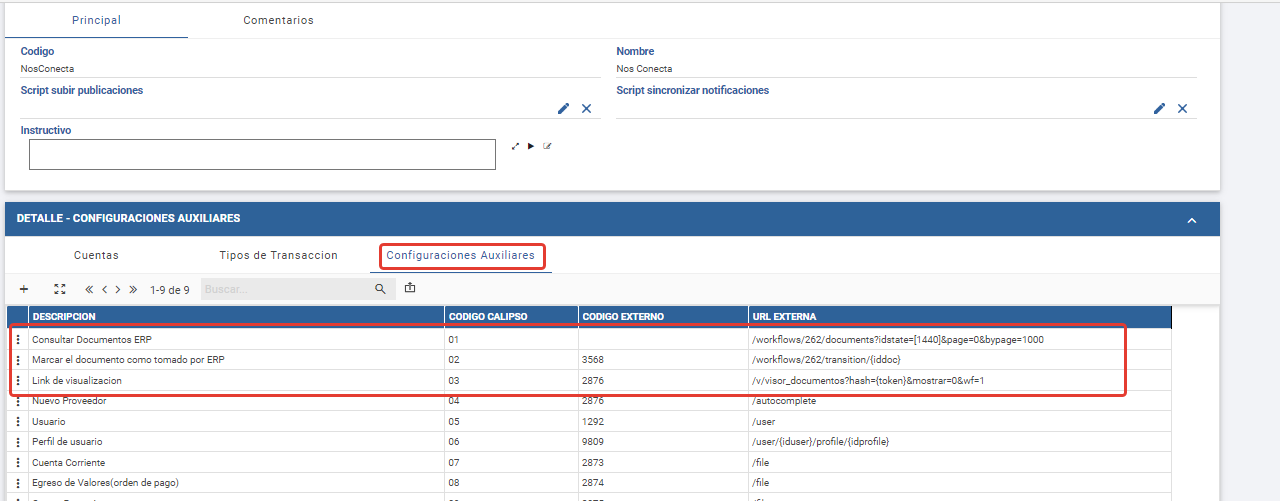Click external code 1292
Viewport: 1280px width, 501px height.
click(593, 422)
